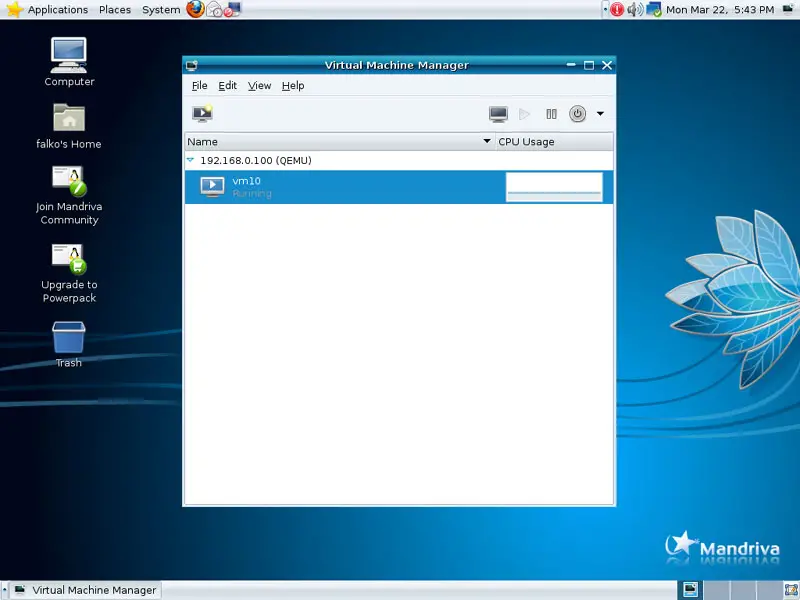Click the panel launcher next to mail
This screenshot has width=800, height=600.
(x=233, y=10)
